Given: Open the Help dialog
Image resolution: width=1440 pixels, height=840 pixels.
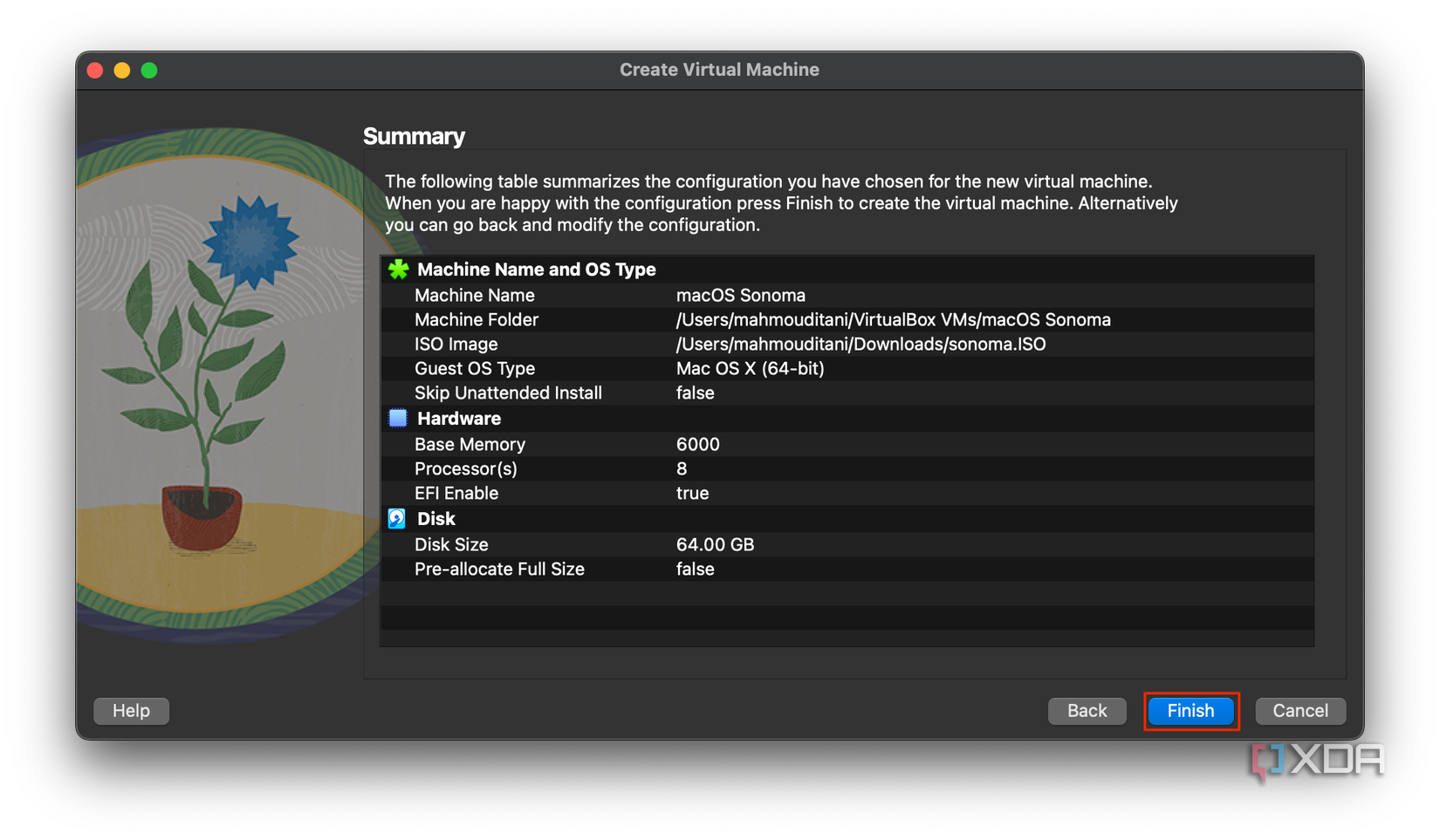Looking at the screenshot, I should click(131, 711).
